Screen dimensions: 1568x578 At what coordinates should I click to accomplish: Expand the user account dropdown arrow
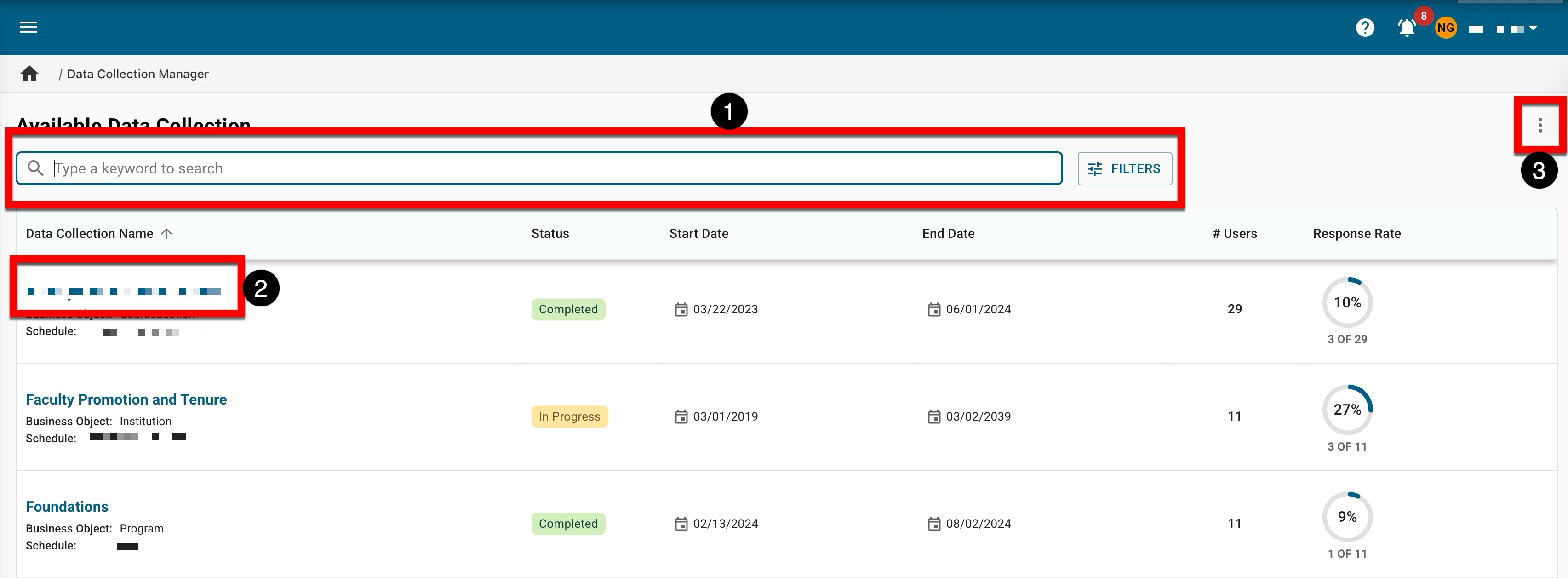click(x=1533, y=28)
